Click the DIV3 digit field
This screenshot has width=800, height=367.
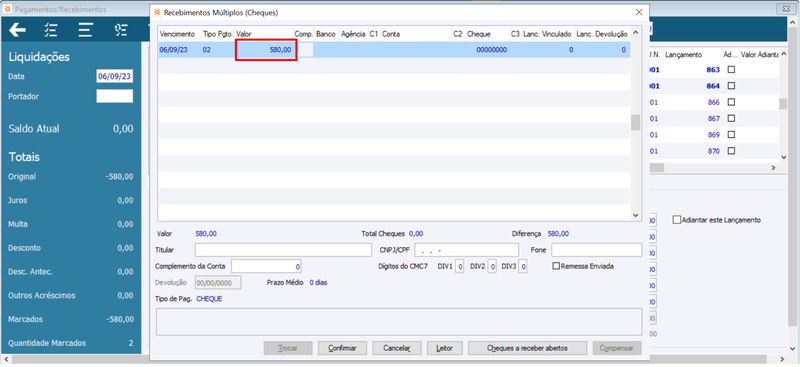523,266
